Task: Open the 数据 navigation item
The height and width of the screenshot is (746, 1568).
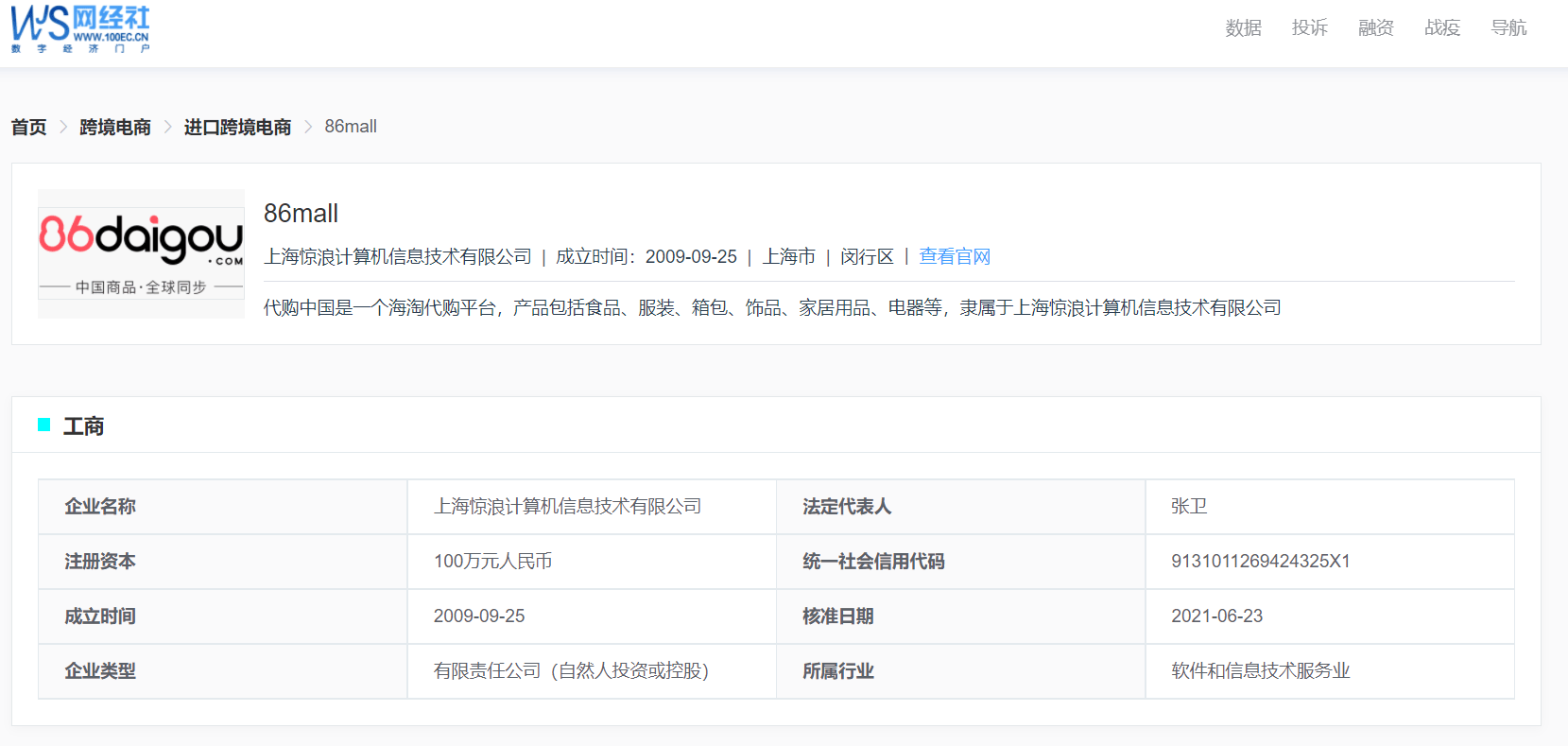Action: pyautogui.click(x=1244, y=28)
